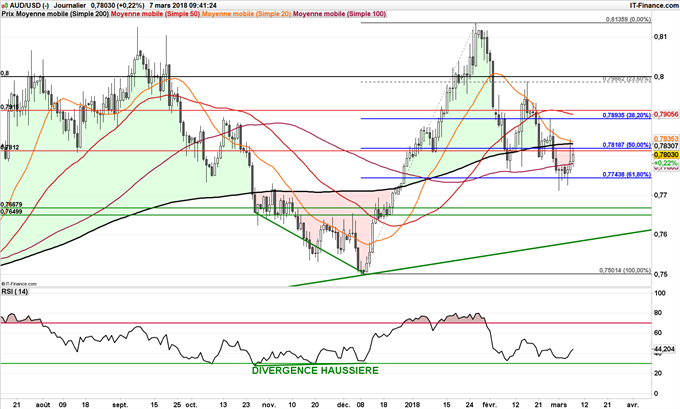Click the yellow 0,78030 current price tag
The width and height of the screenshot is (680, 409).
[x=666, y=154]
